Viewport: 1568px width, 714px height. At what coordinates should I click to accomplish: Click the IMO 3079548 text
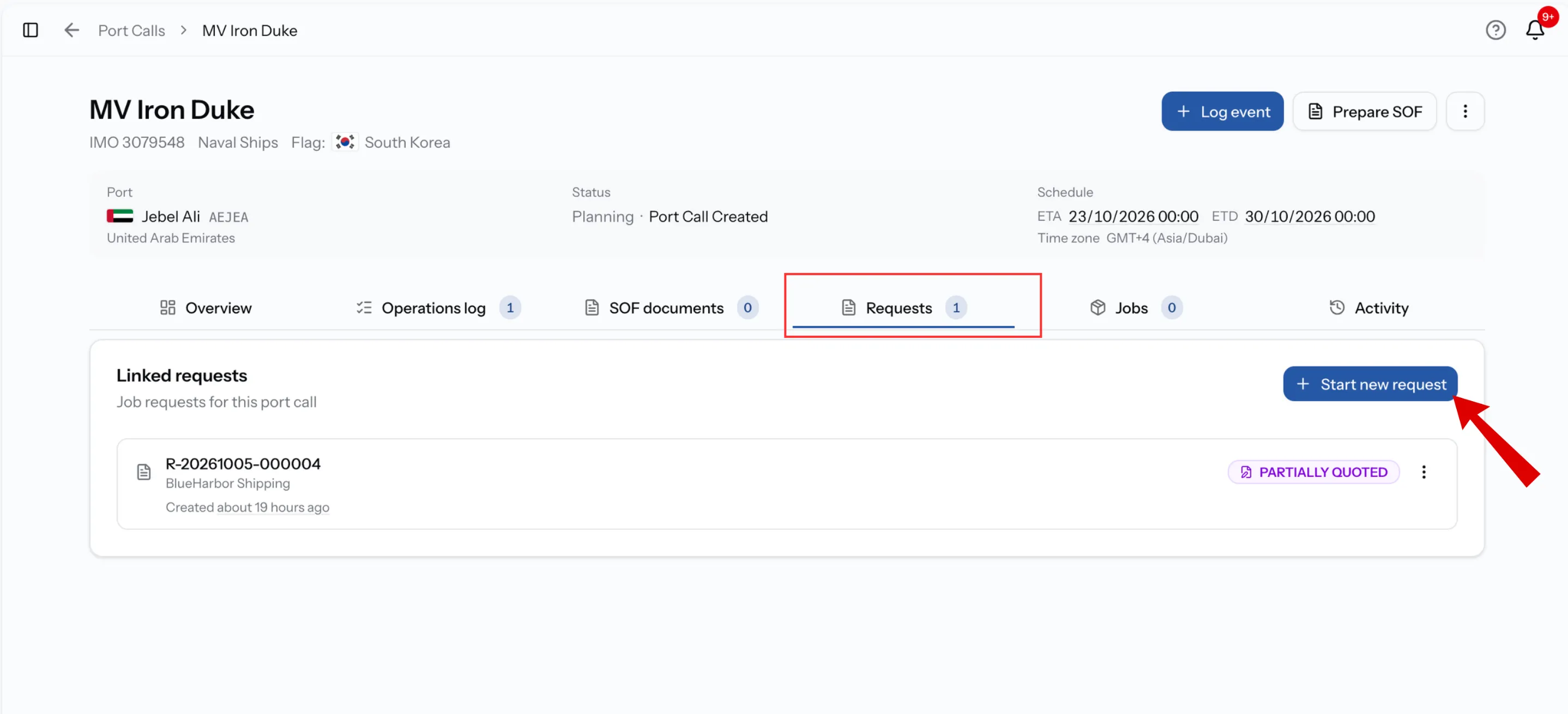click(137, 142)
